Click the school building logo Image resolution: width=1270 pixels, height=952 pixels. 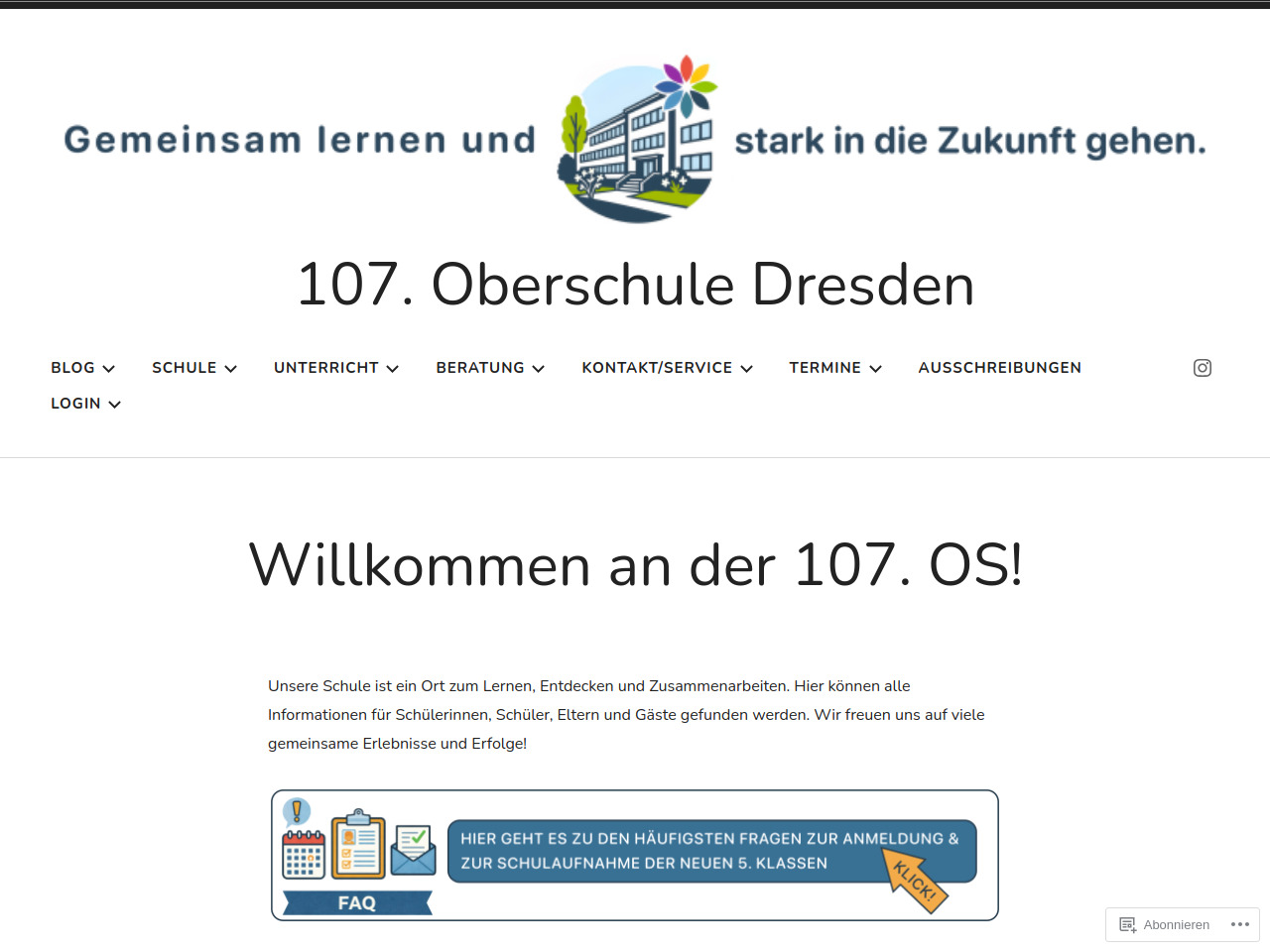coord(637,140)
